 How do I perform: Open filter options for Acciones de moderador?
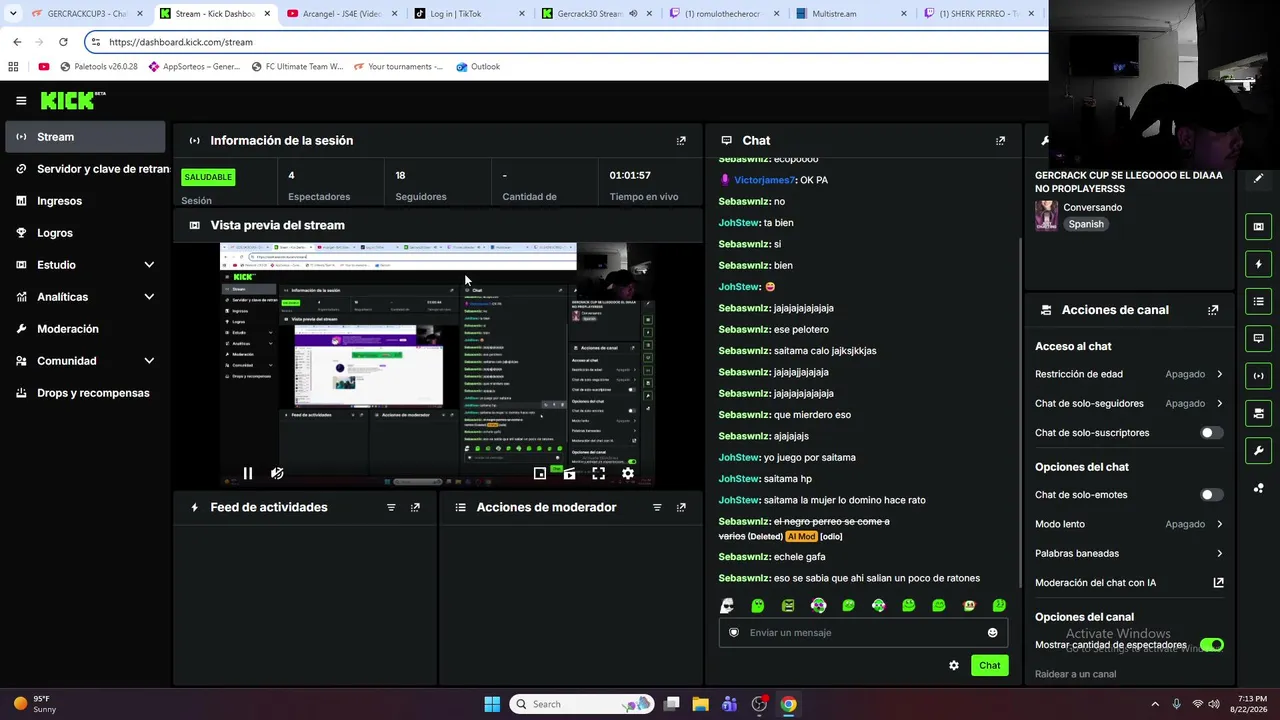(657, 508)
